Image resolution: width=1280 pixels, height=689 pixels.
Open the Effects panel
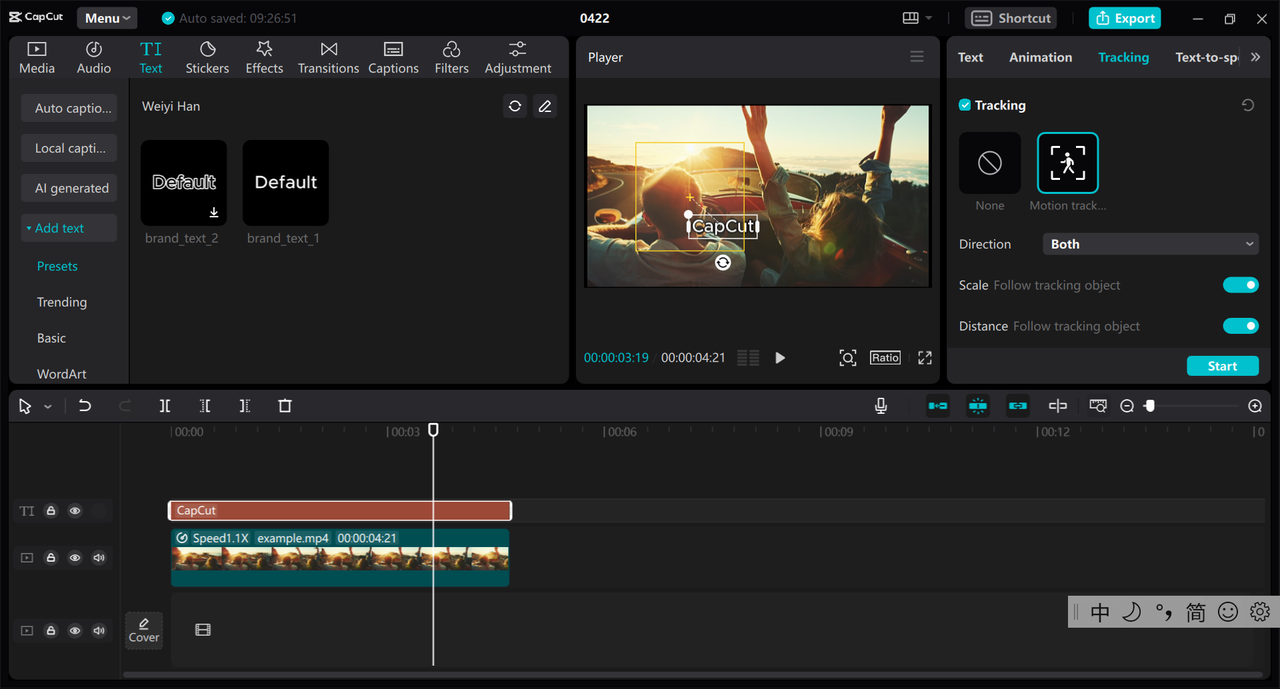(x=264, y=58)
